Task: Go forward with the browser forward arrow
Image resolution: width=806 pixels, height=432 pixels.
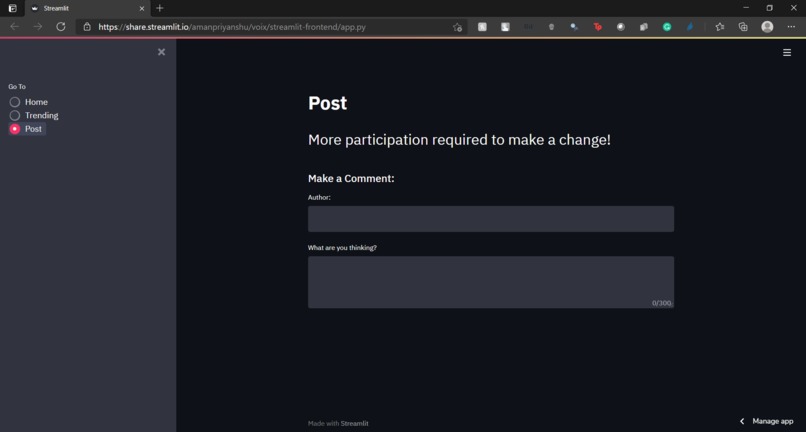Action: tap(38, 27)
